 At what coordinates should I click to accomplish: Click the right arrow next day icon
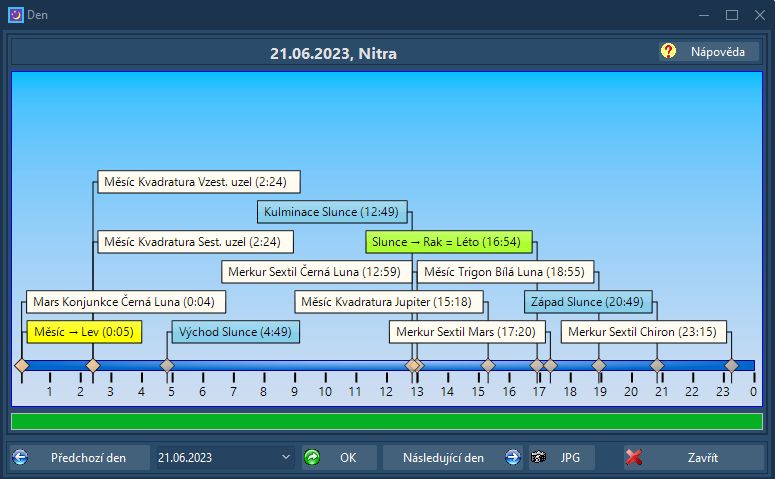pos(513,457)
